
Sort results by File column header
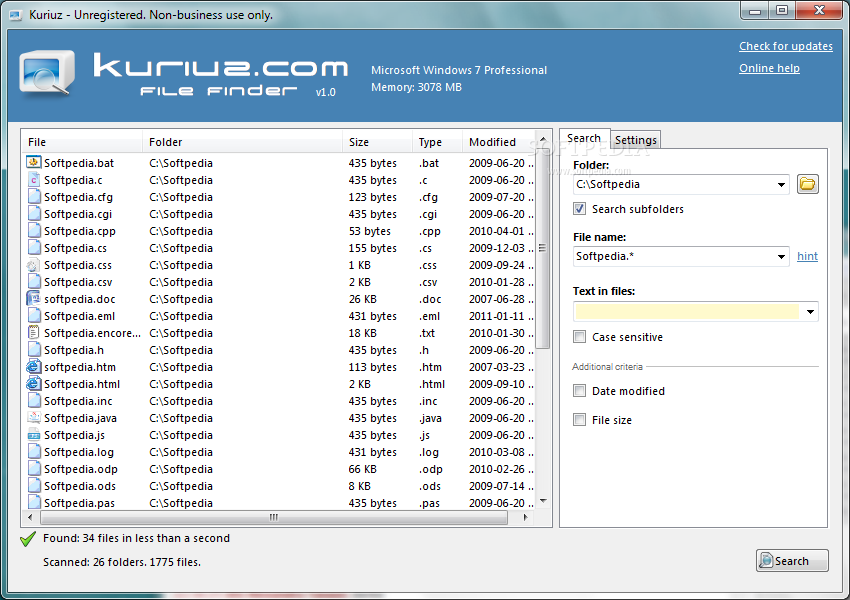pyautogui.click(x=82, y=142)
